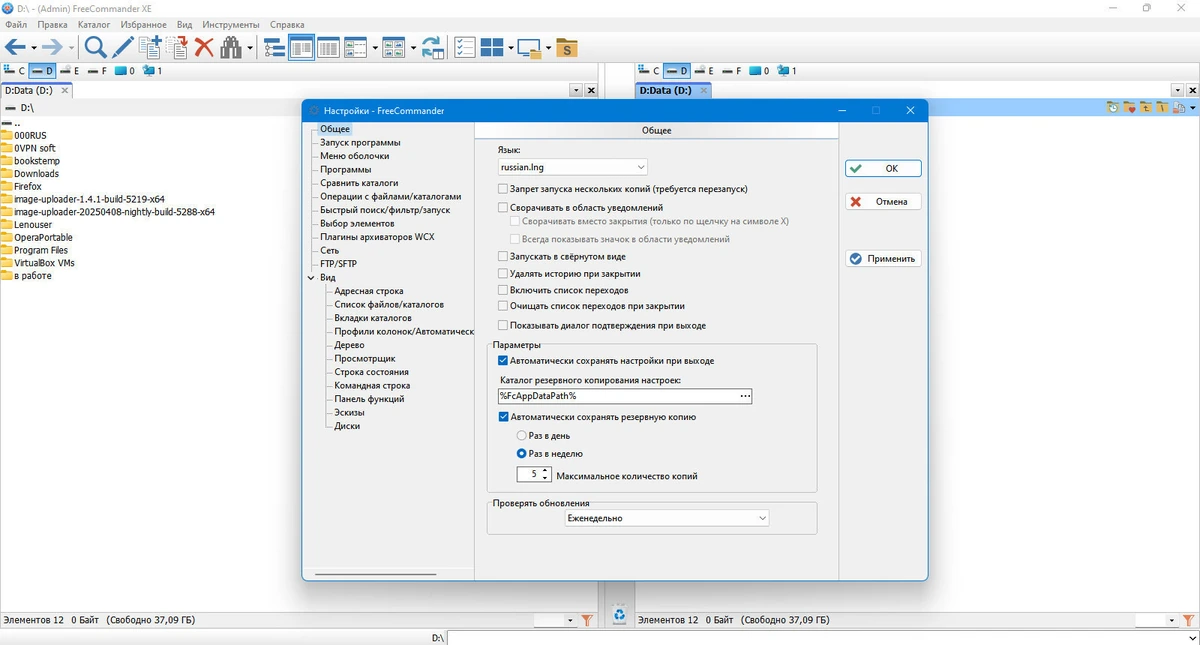Click the 'Применить' button

click(x=883, y=259)
